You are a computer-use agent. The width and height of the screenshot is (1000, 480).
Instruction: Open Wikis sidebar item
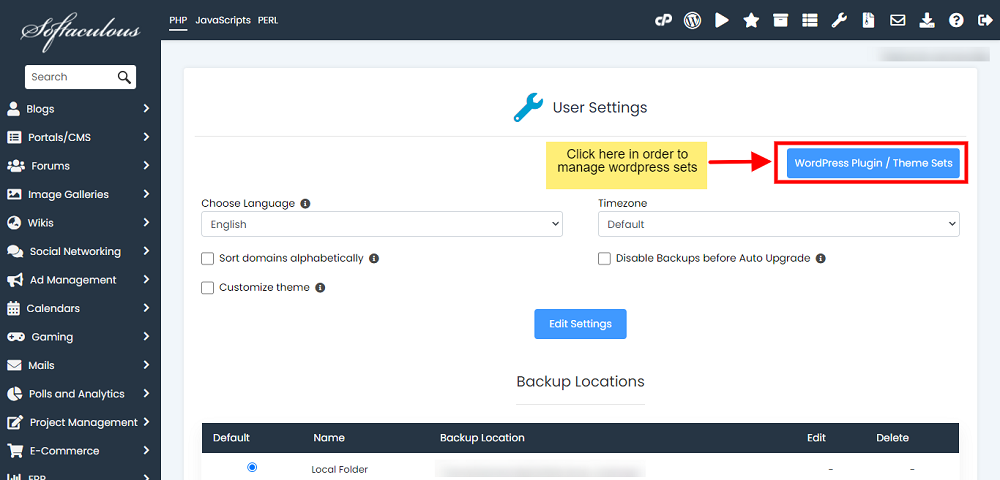[79, 222]
